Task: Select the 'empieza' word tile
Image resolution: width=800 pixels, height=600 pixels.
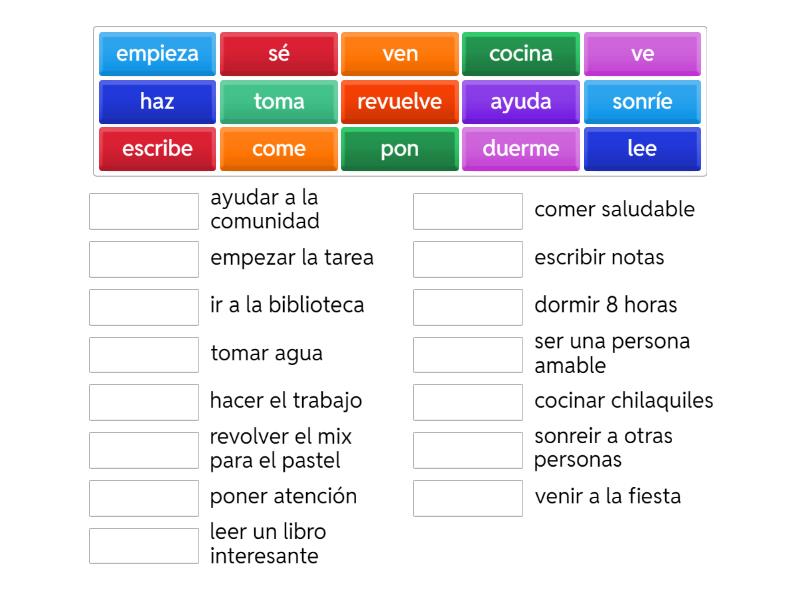Action: tap(157, 54)
